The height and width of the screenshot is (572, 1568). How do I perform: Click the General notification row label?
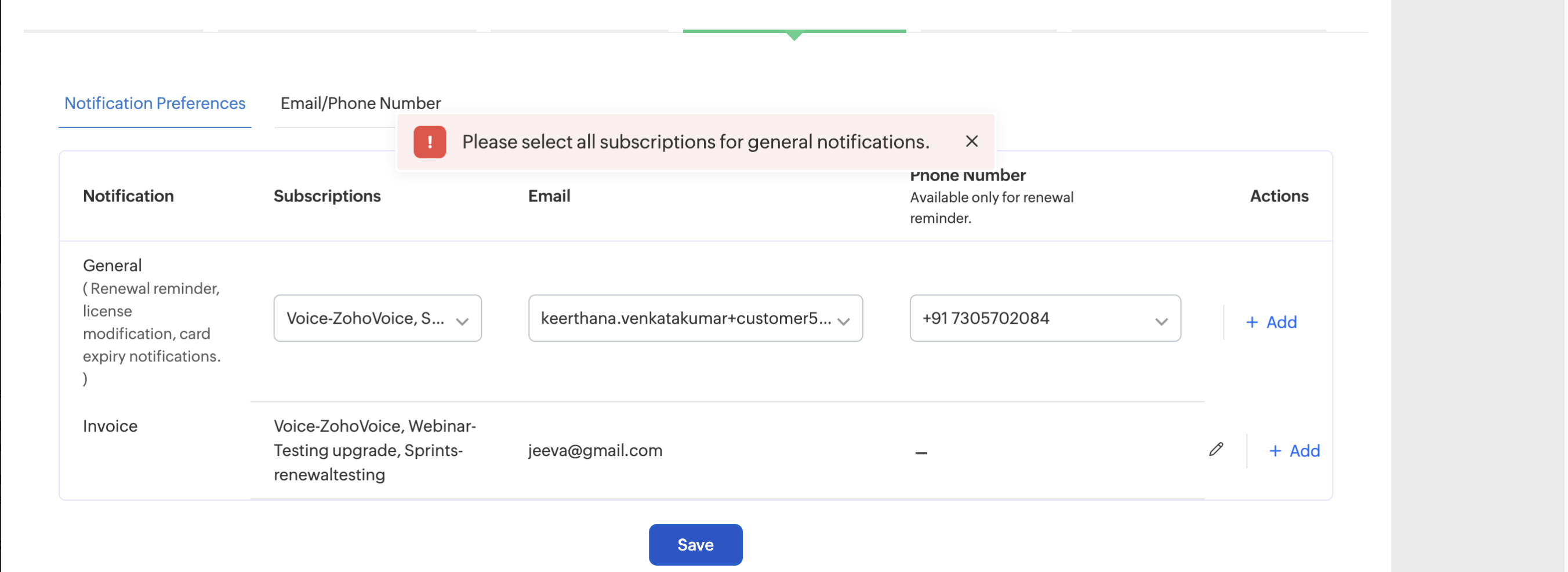(112, 266)
